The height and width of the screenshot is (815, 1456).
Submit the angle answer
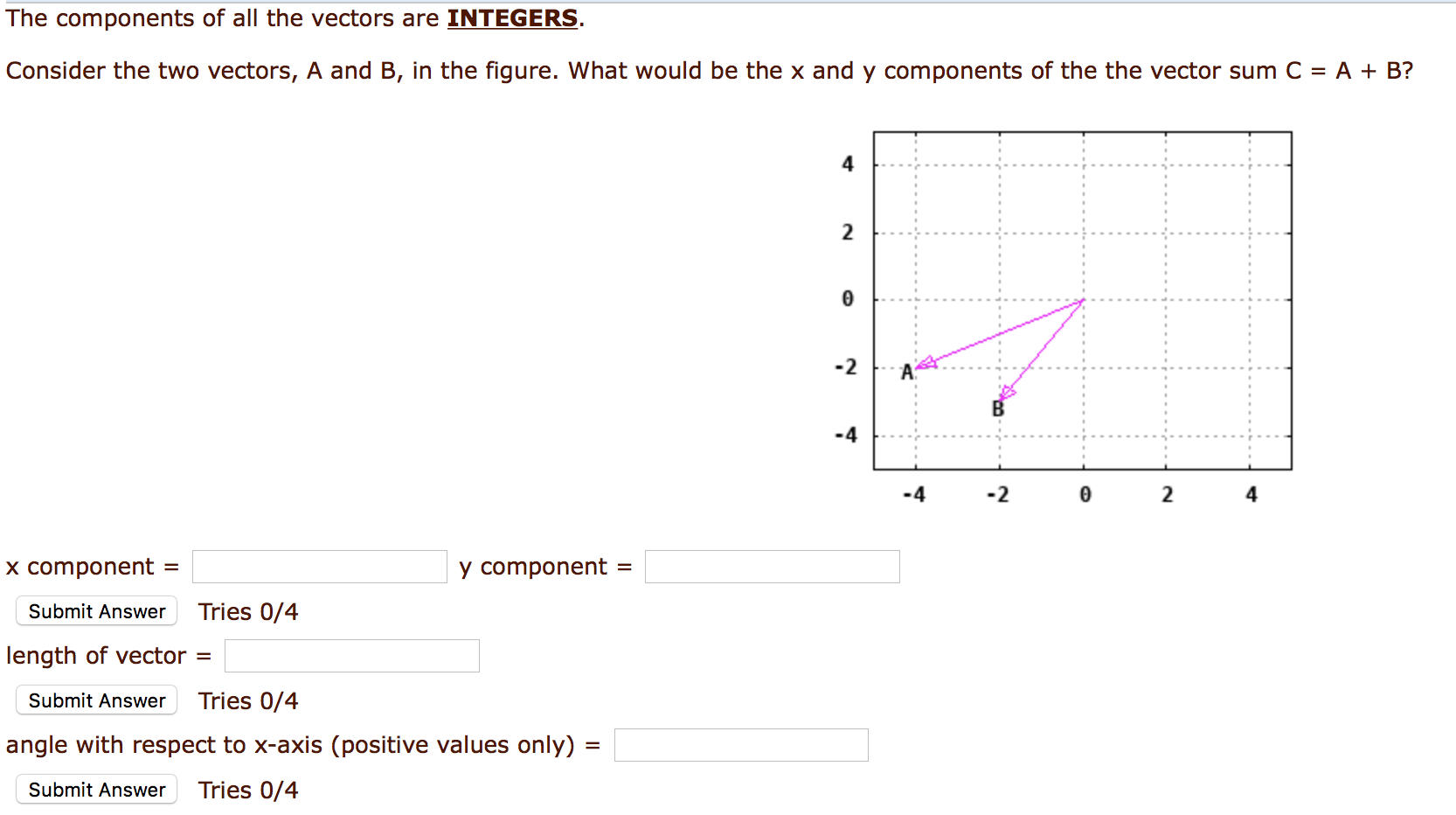(x=95, y=789)
